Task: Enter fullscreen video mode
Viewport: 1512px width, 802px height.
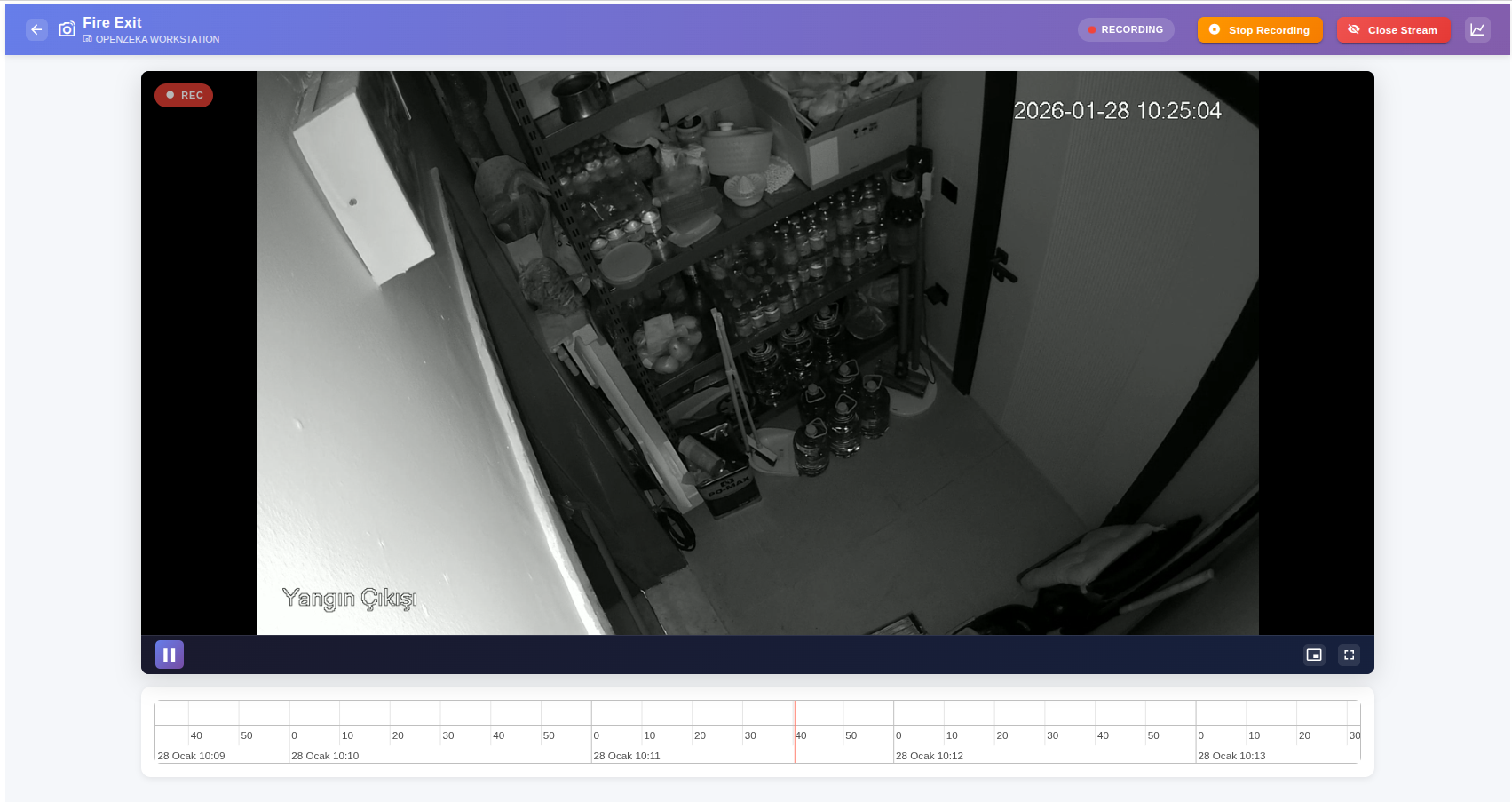Action: click(x=1349, y=655)
